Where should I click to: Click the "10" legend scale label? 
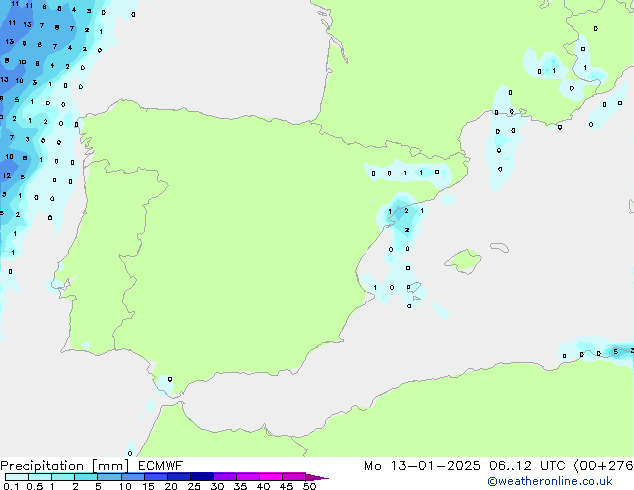coord(125,486)
